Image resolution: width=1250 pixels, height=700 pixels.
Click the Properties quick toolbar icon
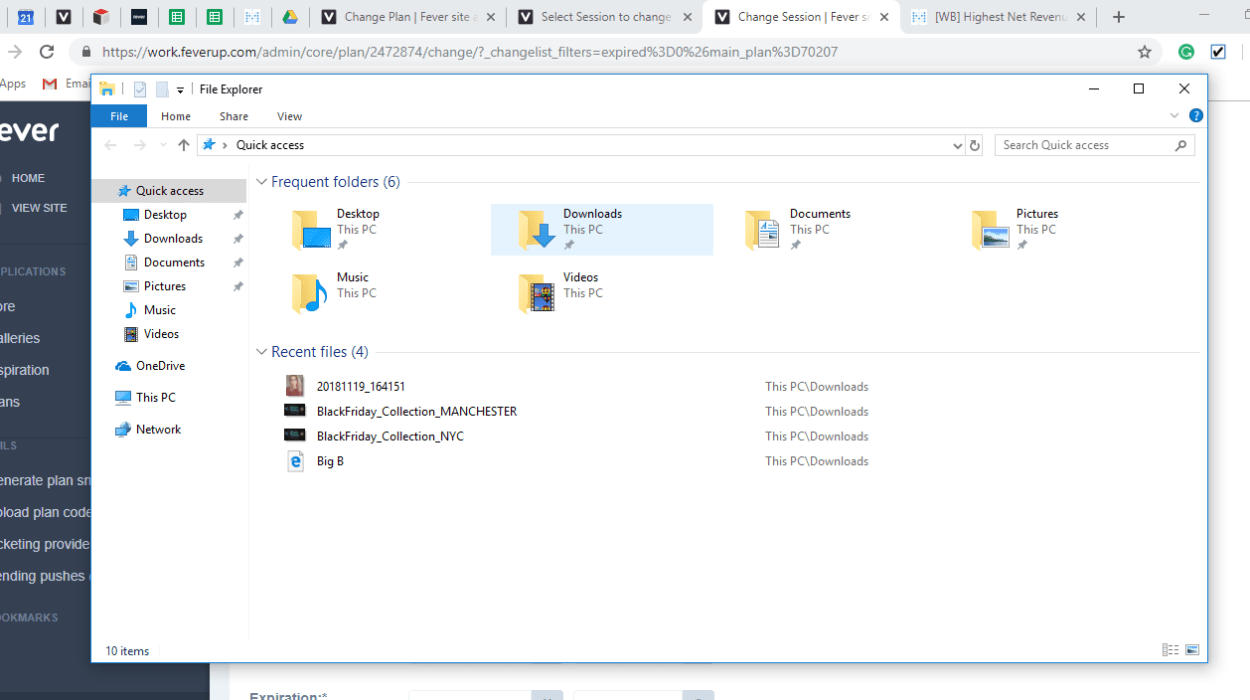click(x=140, y=89)
